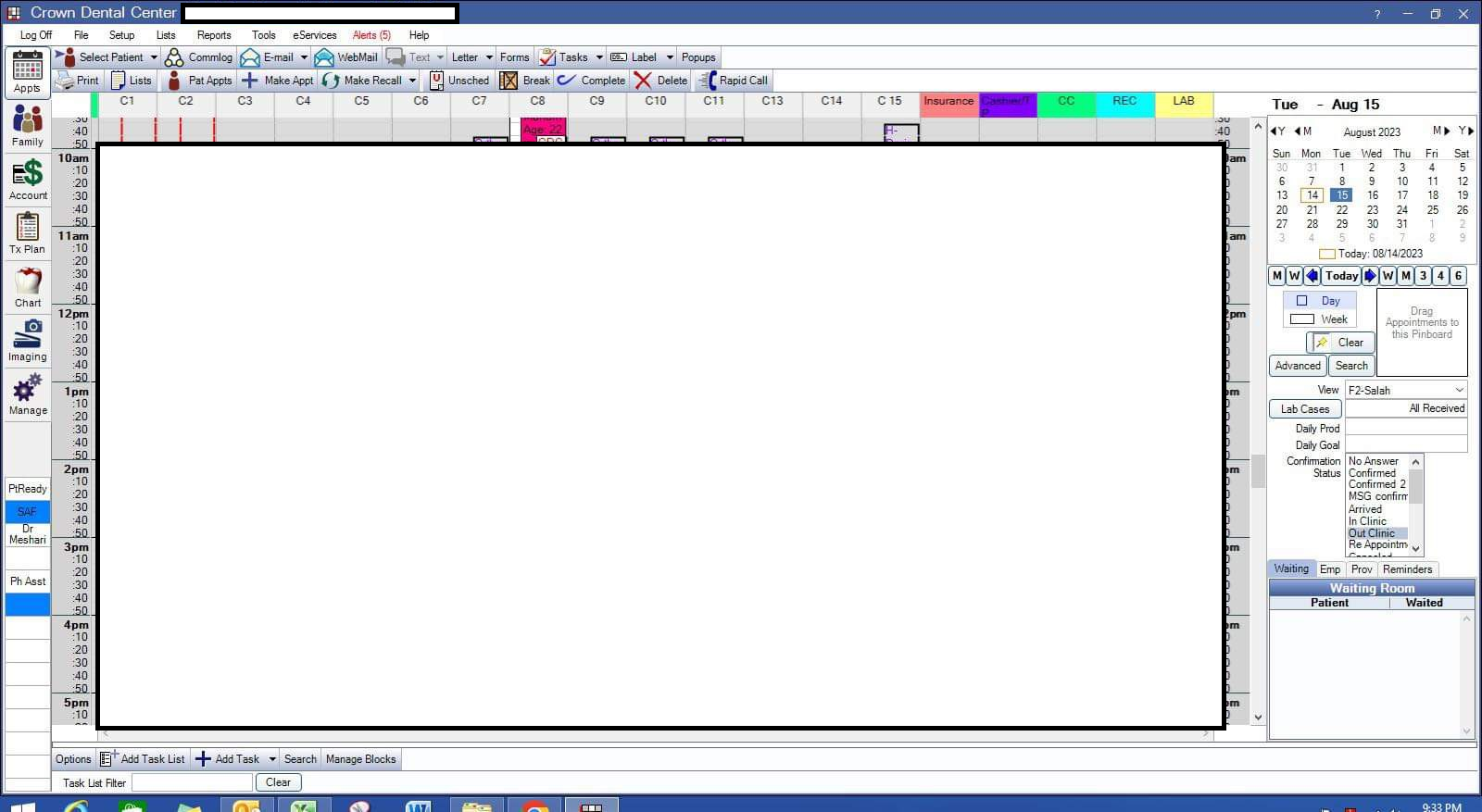Viewport: 1482px width, 812px height.
Task: Open WebMail
Action: click(346, 57)
